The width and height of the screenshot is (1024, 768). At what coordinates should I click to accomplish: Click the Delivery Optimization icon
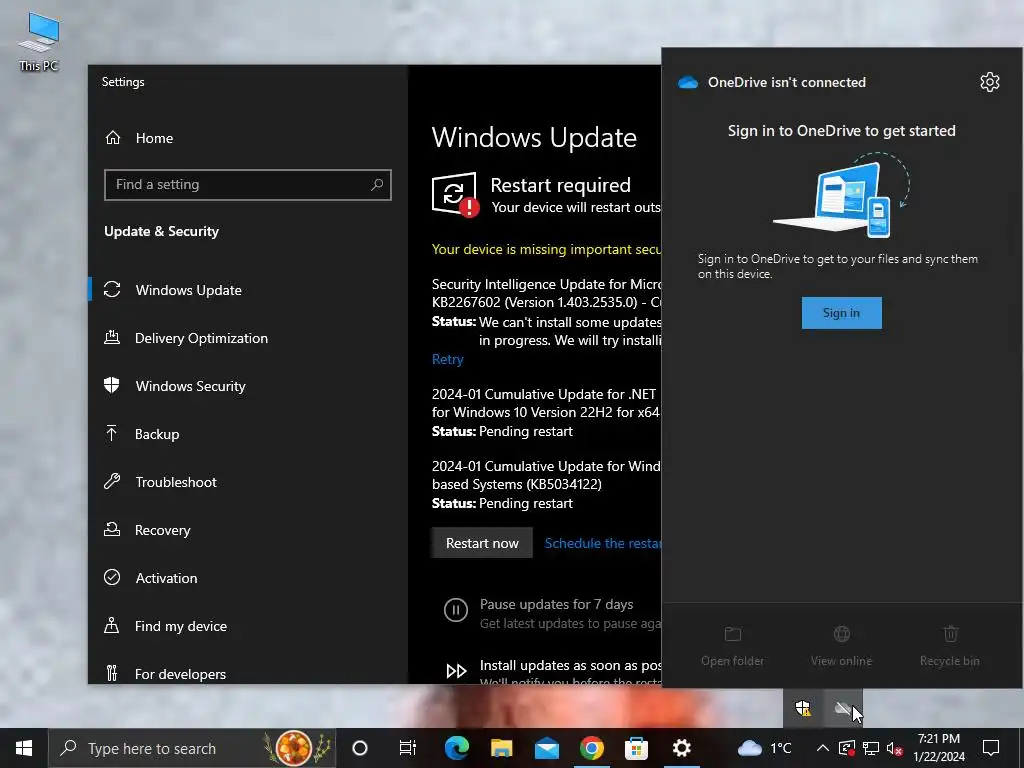coord(112,337)
